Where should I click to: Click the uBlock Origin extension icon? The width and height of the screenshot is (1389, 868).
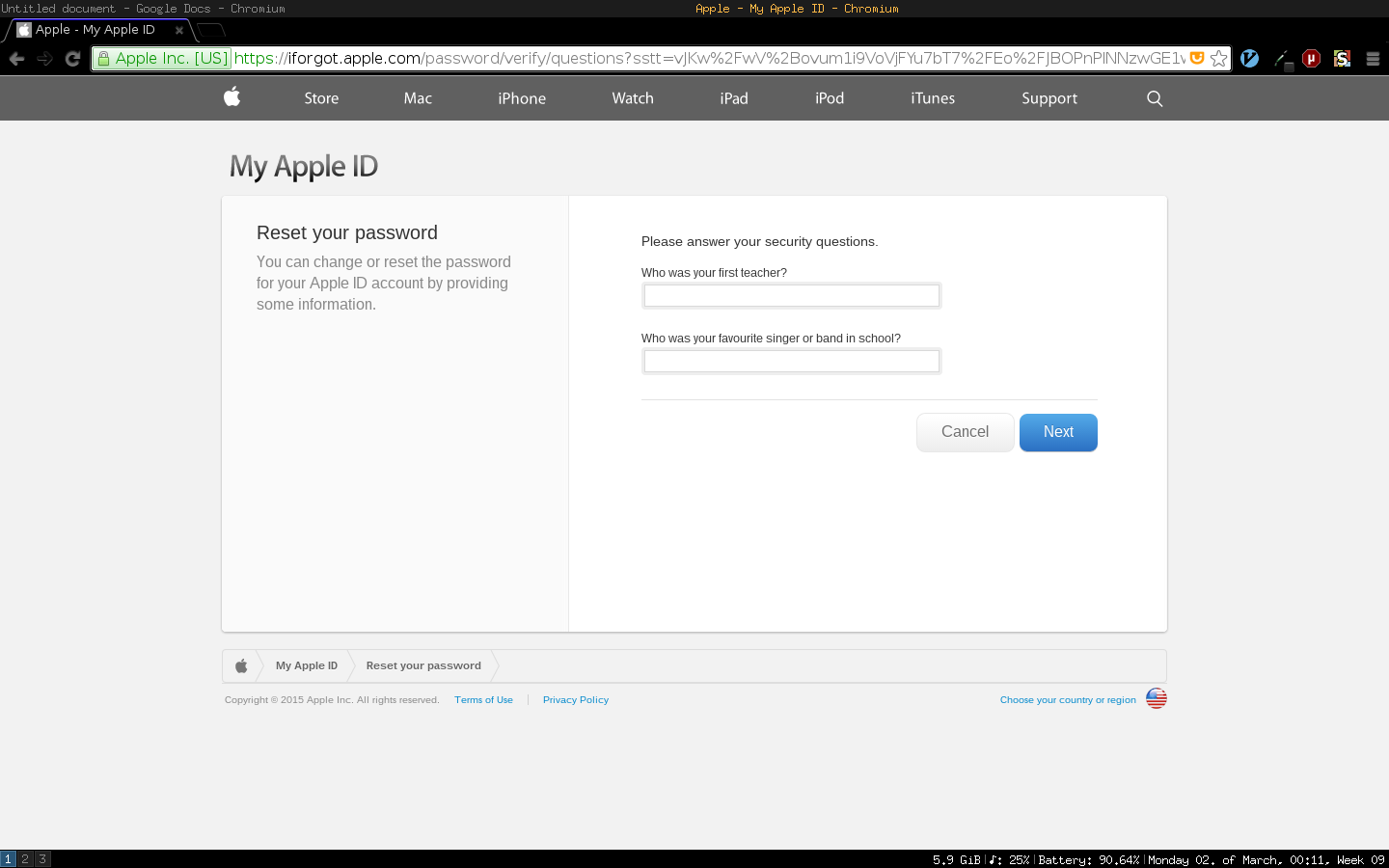(x=1311, y=59)
